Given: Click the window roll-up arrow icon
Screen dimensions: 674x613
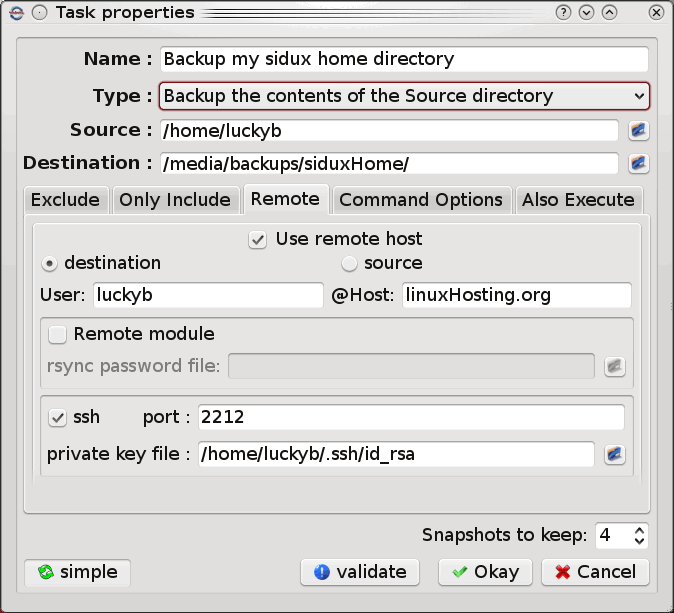Looking at the screenshot, I should (x=609, y=13).
